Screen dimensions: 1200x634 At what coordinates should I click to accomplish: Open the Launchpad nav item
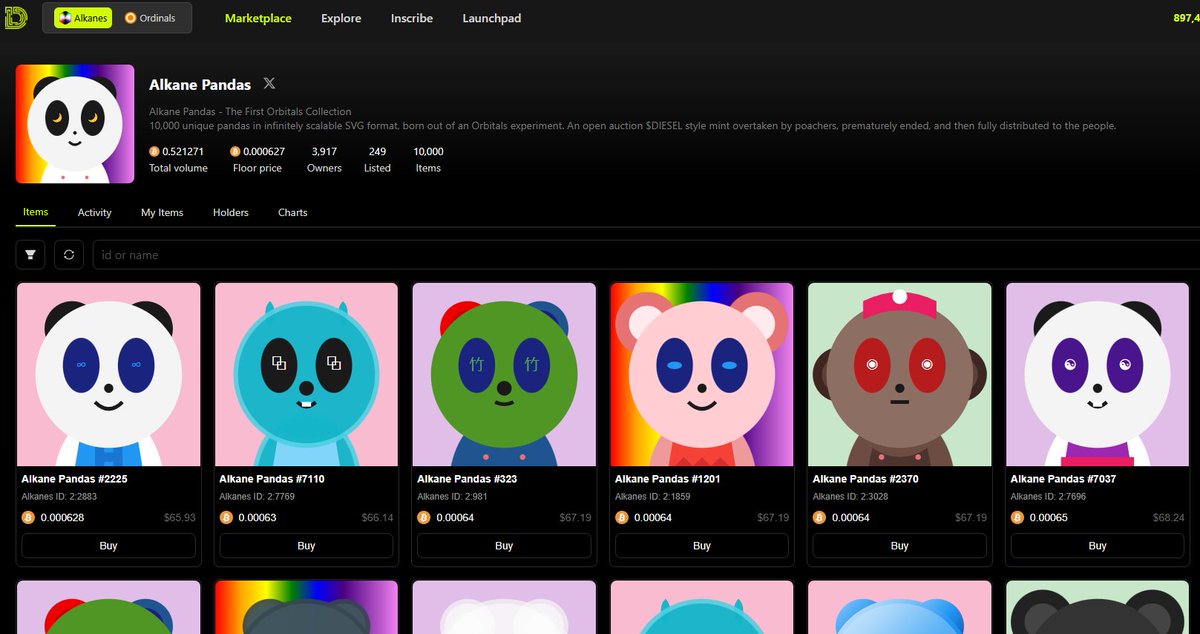coord(492,18)
